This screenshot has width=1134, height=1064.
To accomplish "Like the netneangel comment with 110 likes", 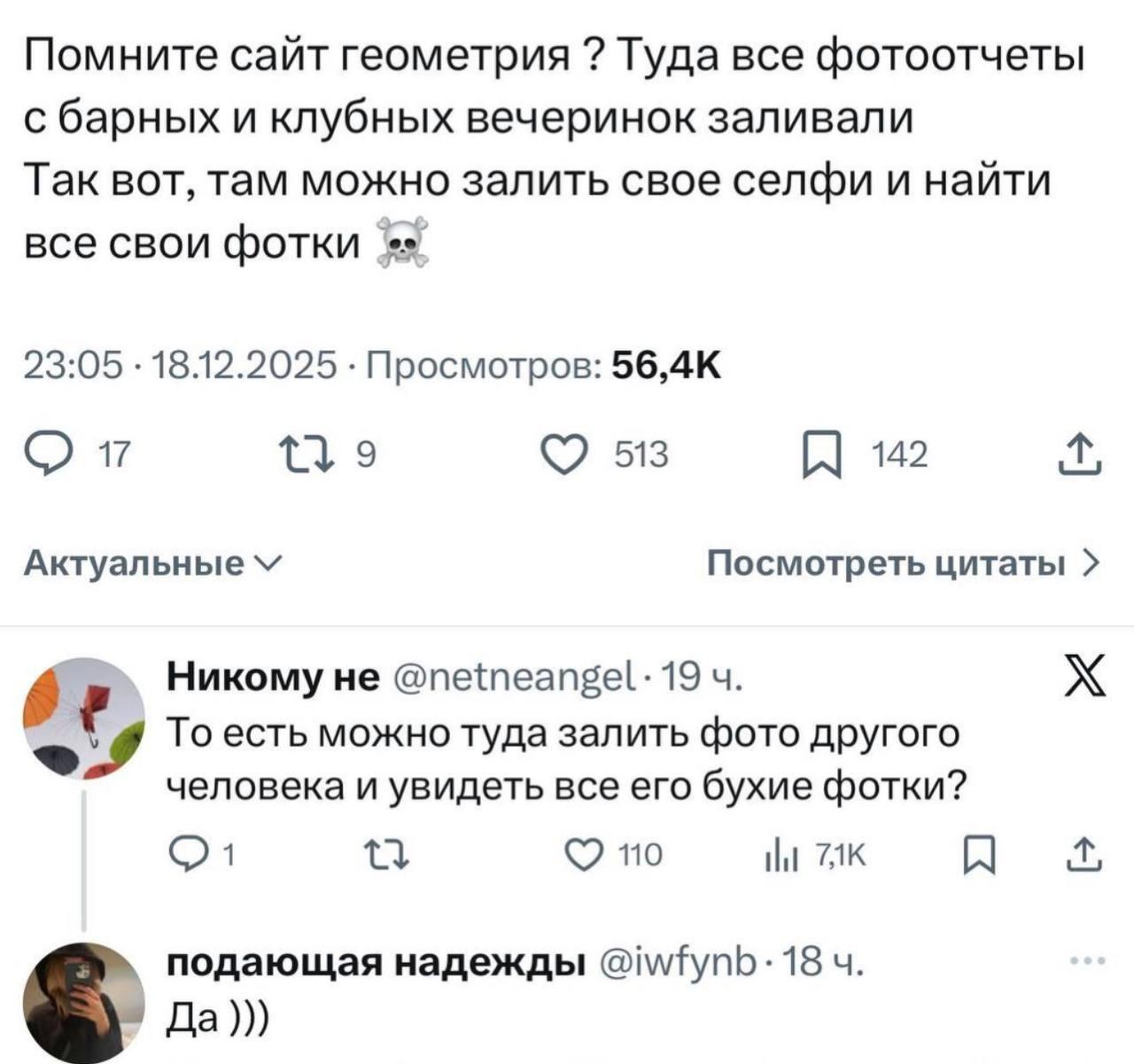I will click(x=580, y=855).
